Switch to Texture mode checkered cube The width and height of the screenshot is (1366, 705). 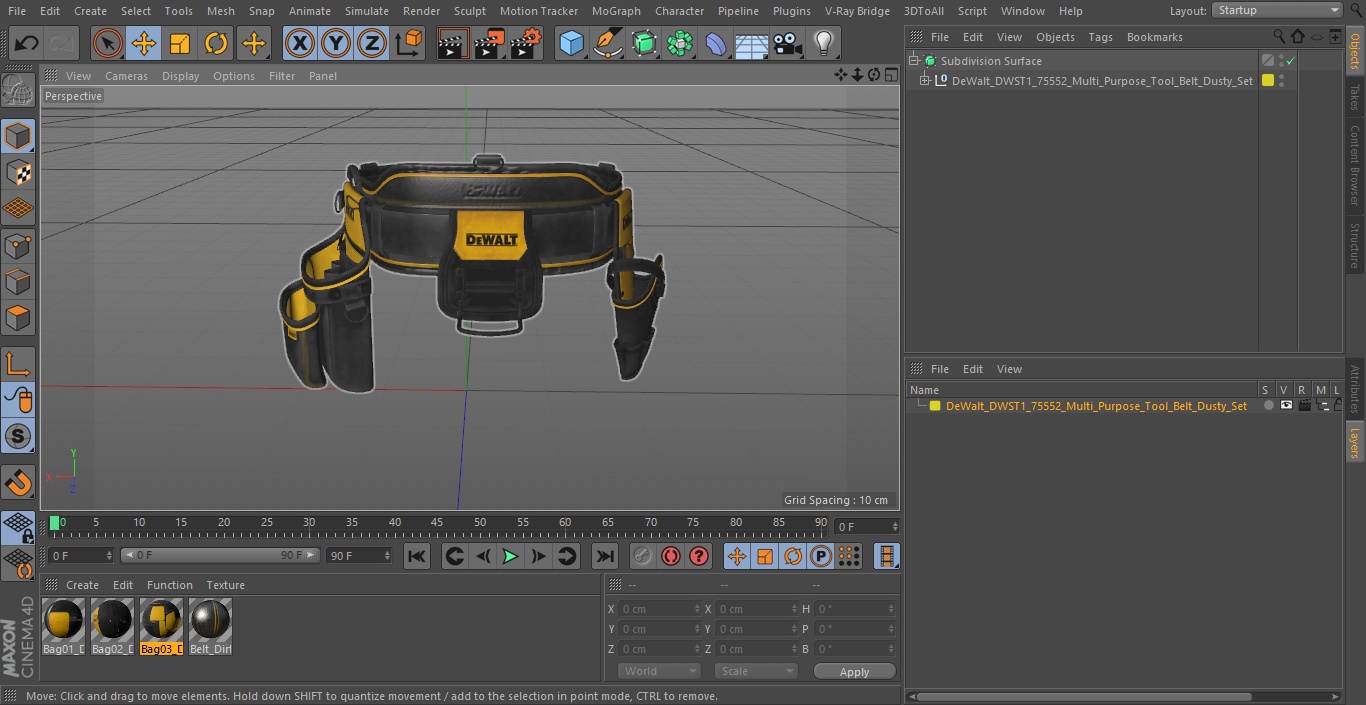pyautogui.click(x=18, y=172)
